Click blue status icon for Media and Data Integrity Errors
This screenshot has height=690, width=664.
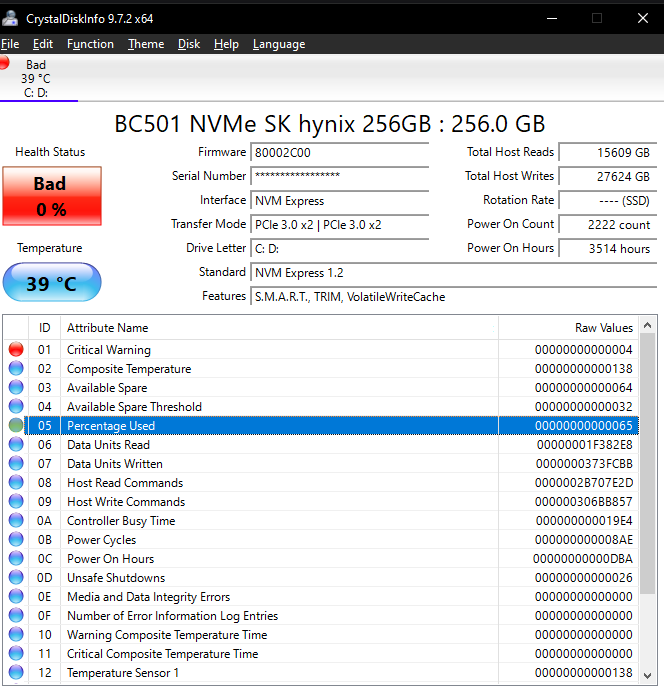16,596
